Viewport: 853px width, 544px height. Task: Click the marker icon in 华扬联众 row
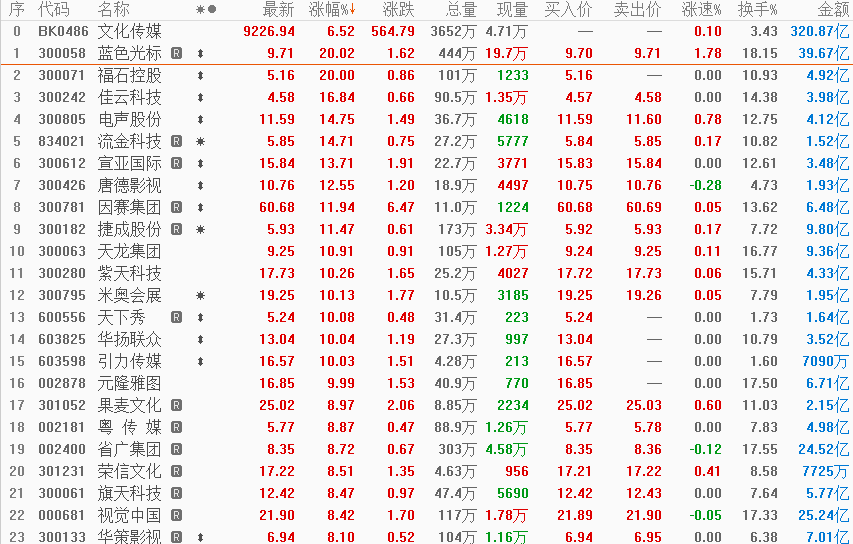pos(200,339)
